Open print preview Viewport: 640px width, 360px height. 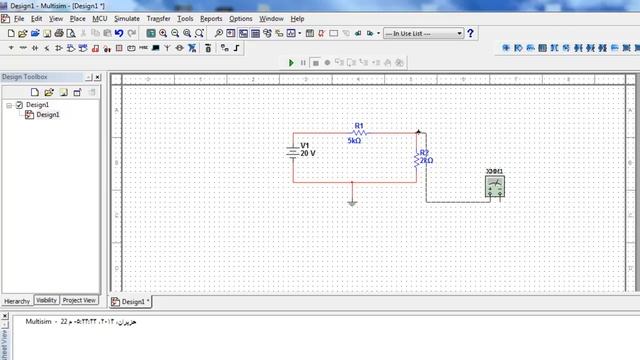71,33
